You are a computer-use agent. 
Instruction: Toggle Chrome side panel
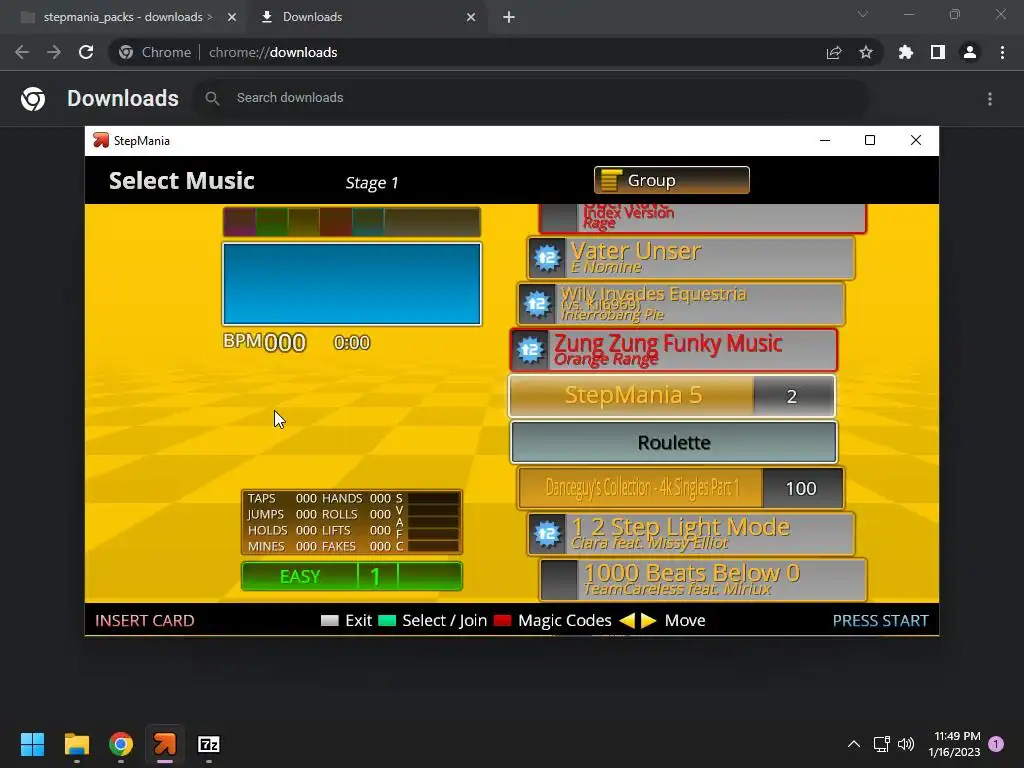coord(938,52)
